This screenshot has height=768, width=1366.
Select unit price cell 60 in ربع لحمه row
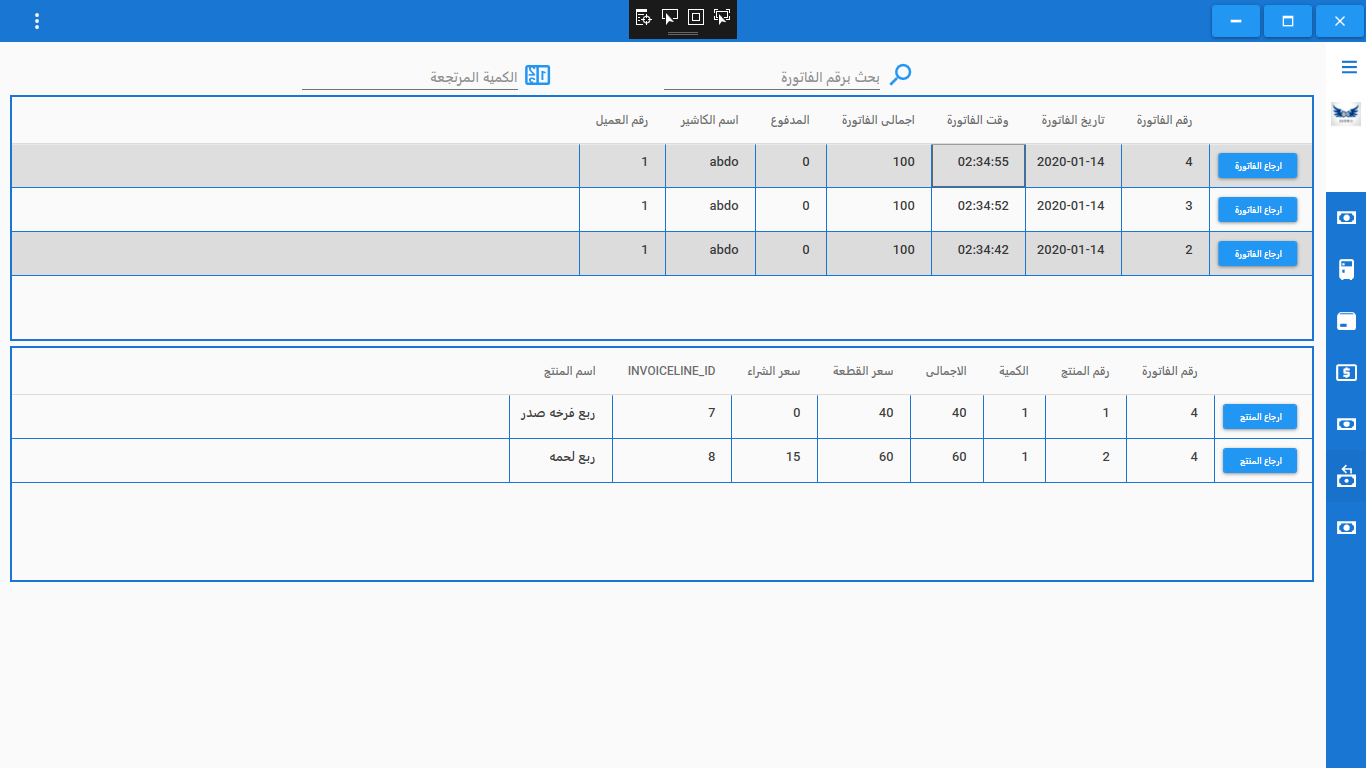[864, 460]
